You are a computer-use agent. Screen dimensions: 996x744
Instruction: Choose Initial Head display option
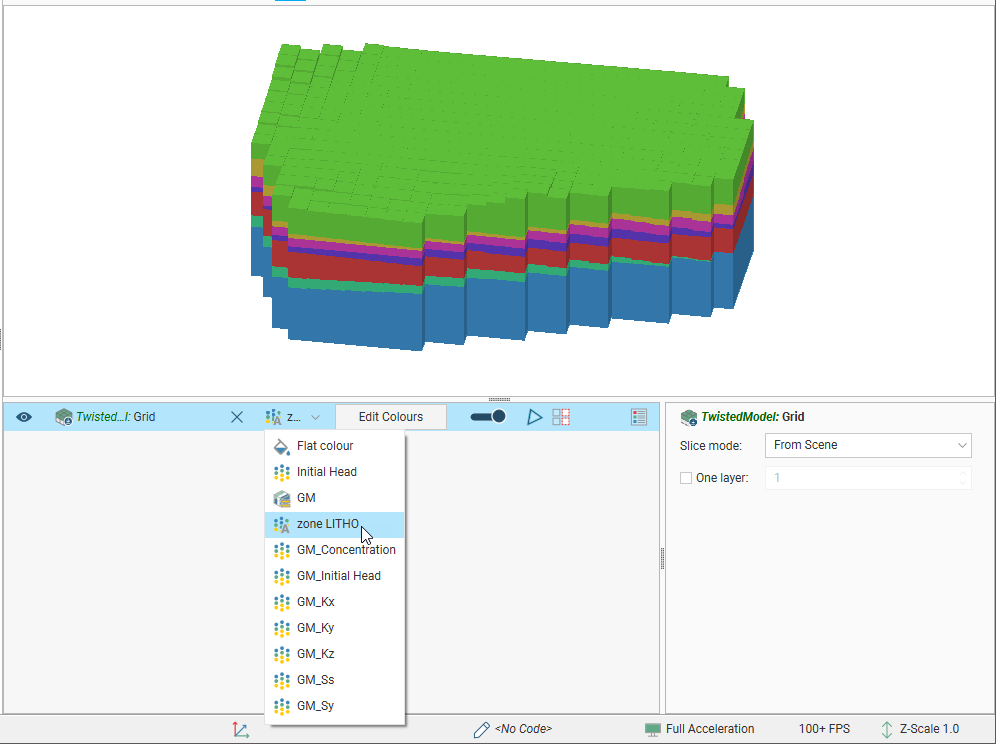326,472
